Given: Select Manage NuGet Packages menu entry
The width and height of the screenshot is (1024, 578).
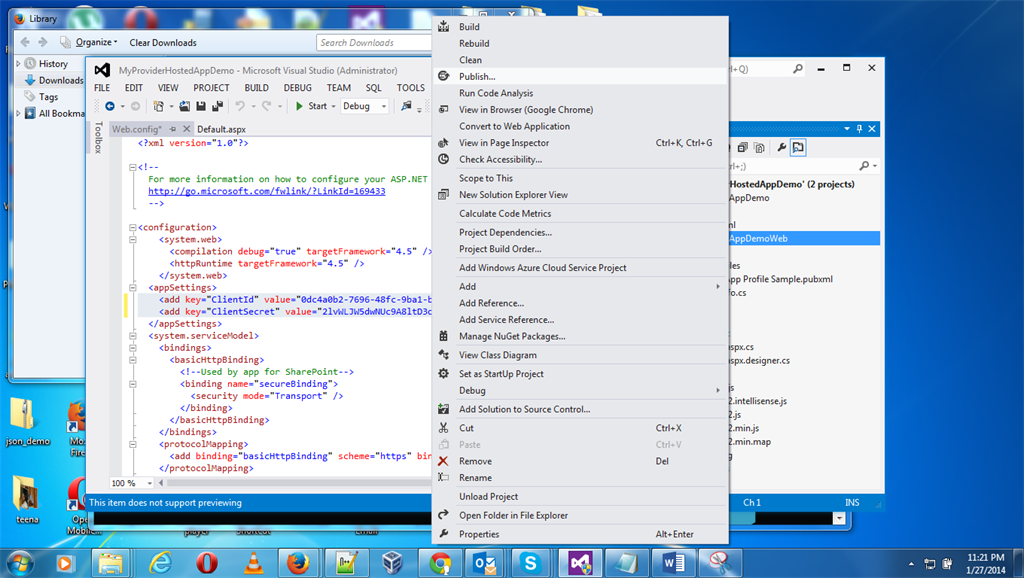Looking at the screenshot, I should (x=512, y=336).
